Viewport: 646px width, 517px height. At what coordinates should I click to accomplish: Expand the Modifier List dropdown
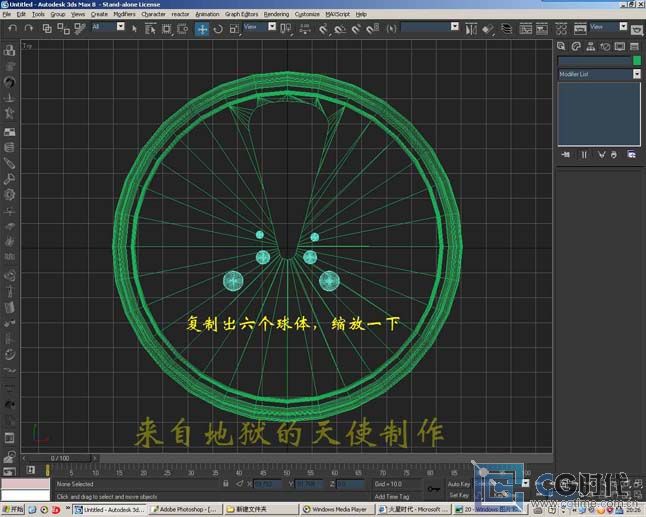coord(637,74)
